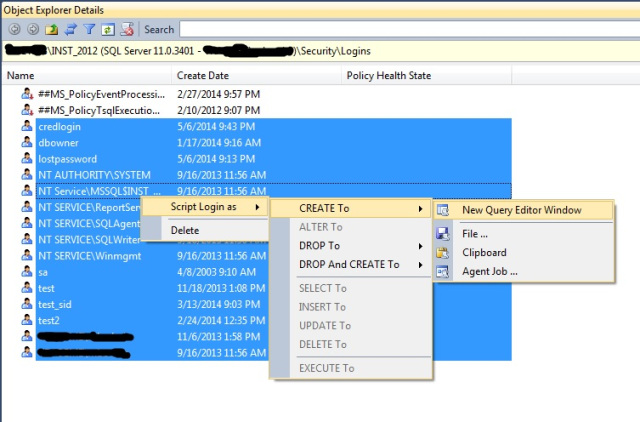Open the Filter funnel icon
The height and width of the screenshot is (422, 640).
click(89, 29)
